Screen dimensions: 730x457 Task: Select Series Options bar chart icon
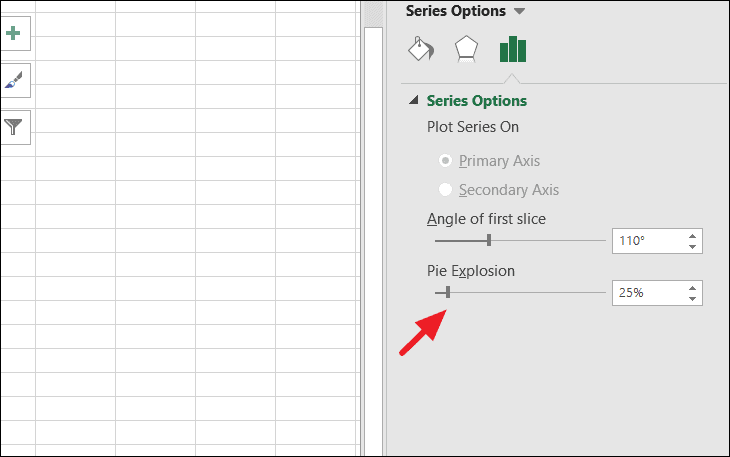(513, 49)
